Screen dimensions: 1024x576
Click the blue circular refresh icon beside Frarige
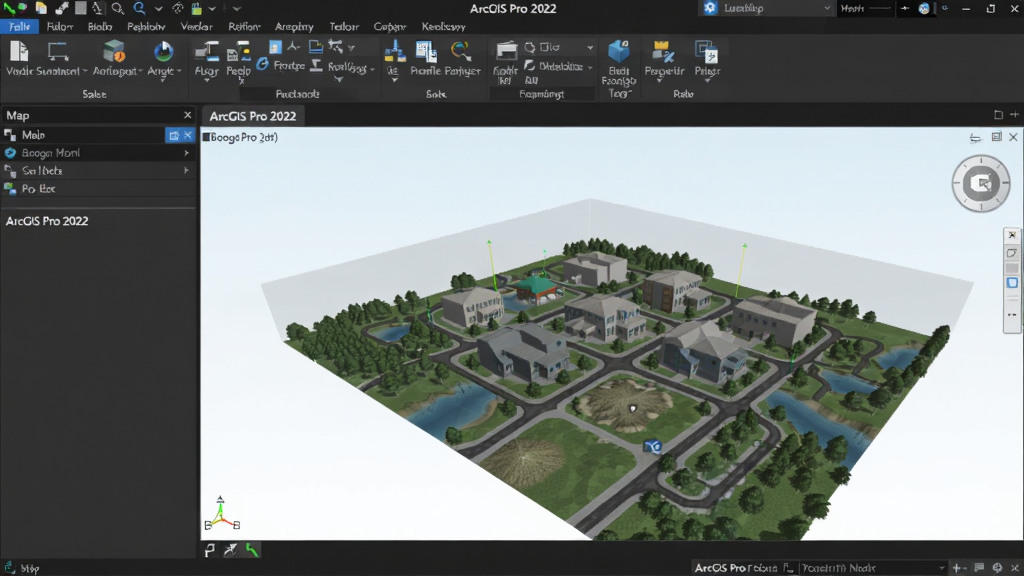[263, 65]
